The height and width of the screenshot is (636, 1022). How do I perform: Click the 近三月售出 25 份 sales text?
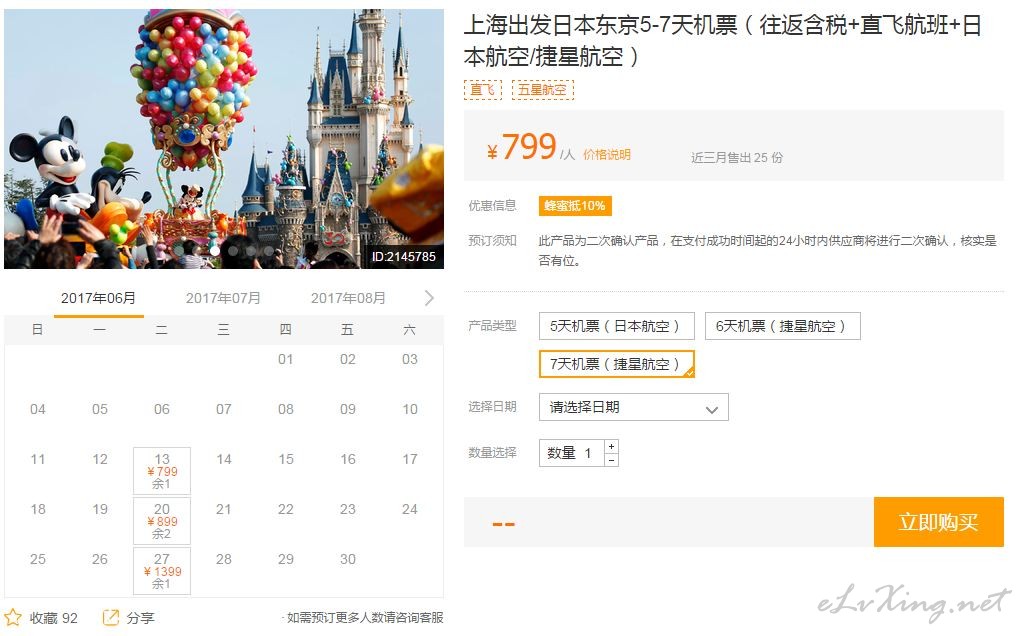737,158
